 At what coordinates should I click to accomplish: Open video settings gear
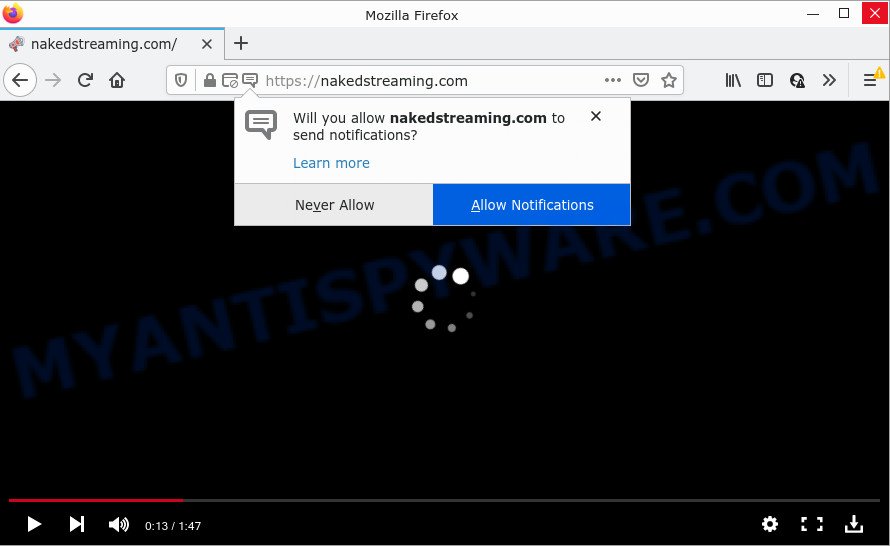770,524
